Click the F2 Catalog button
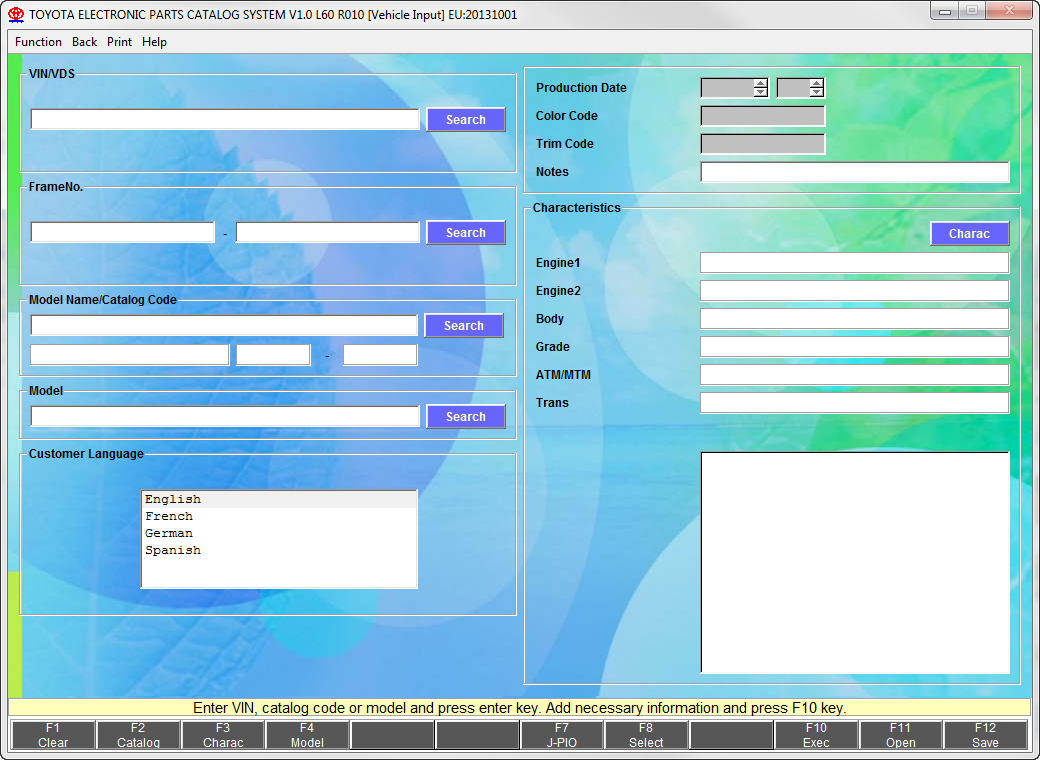This screenshot has width=1040, height=760. click(138, 735)
